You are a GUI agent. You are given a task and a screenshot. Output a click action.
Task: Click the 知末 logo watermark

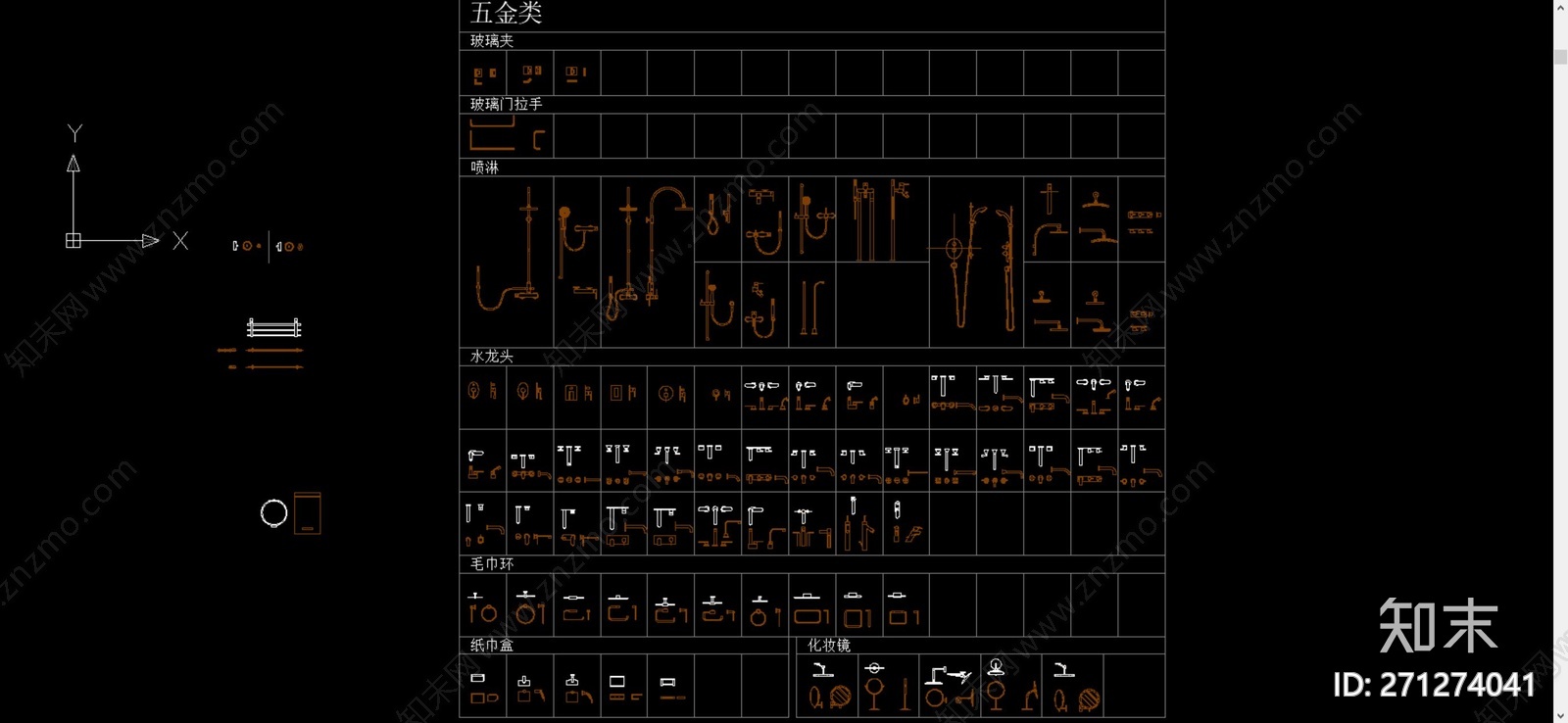(x=1438, y=625)
